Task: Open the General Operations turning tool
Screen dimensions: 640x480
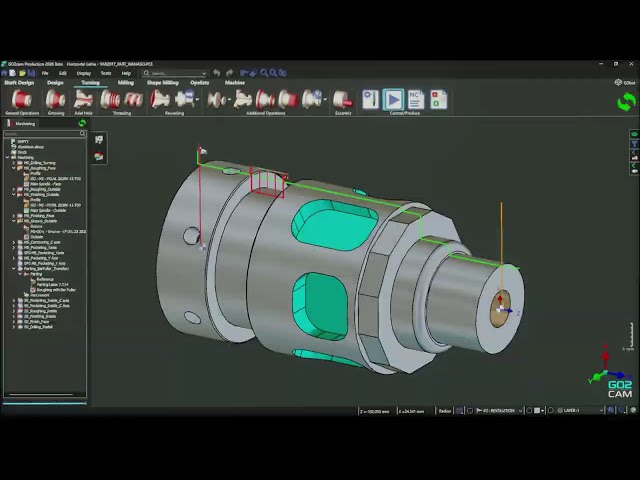Action: point(21,99)
